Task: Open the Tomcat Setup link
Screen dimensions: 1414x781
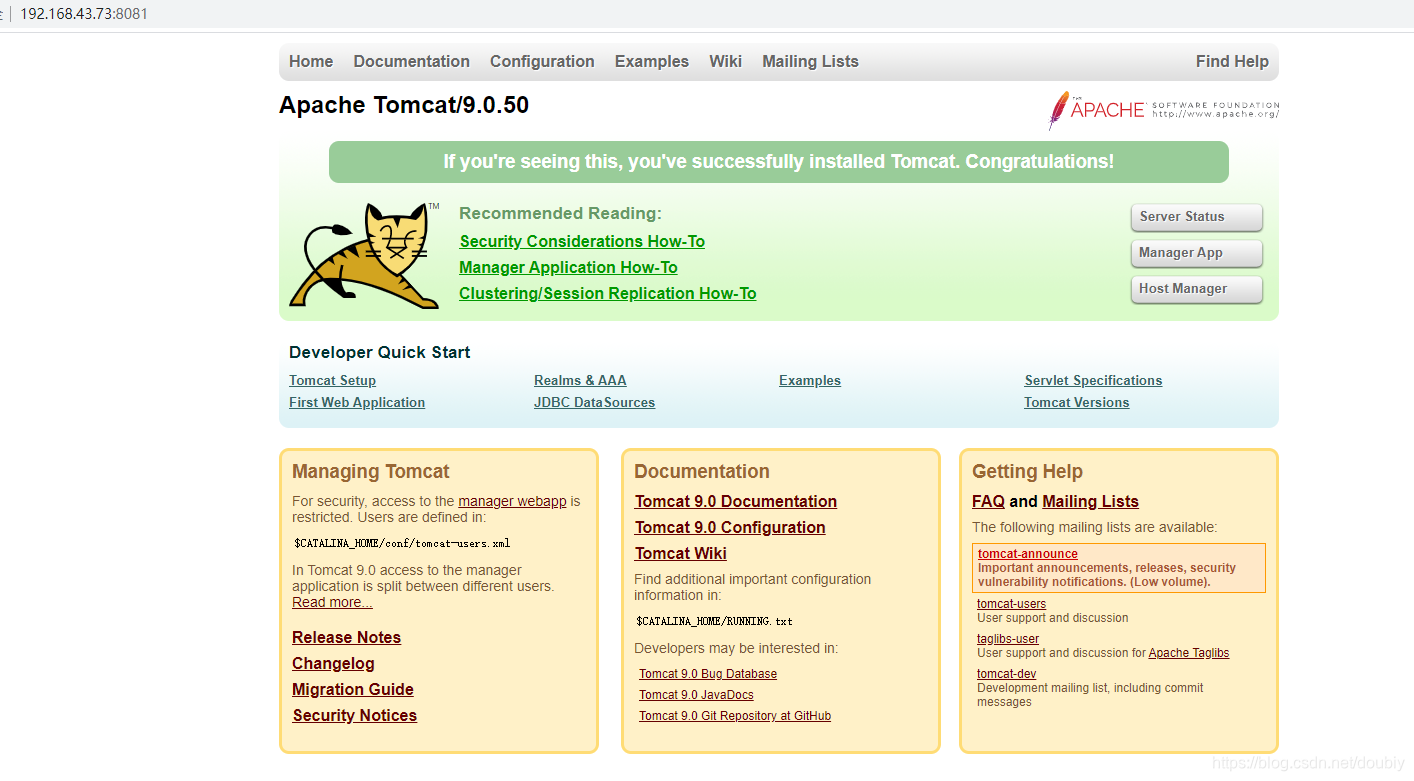Action: (332, 380)
